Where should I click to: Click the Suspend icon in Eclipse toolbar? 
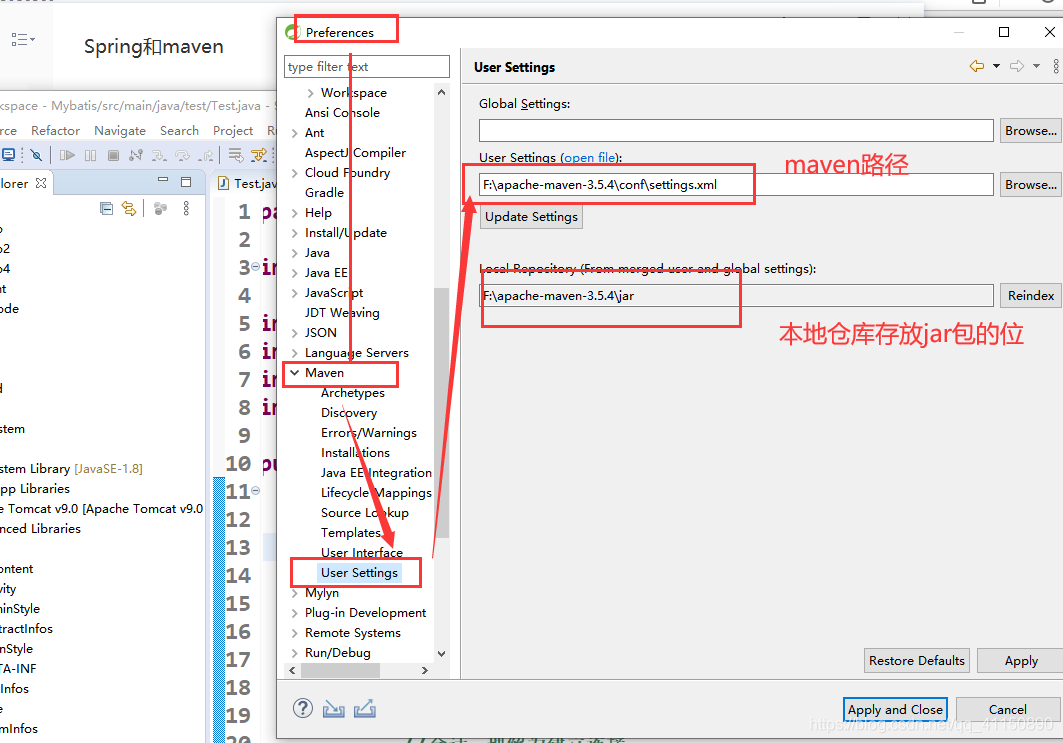click(90, 155)
